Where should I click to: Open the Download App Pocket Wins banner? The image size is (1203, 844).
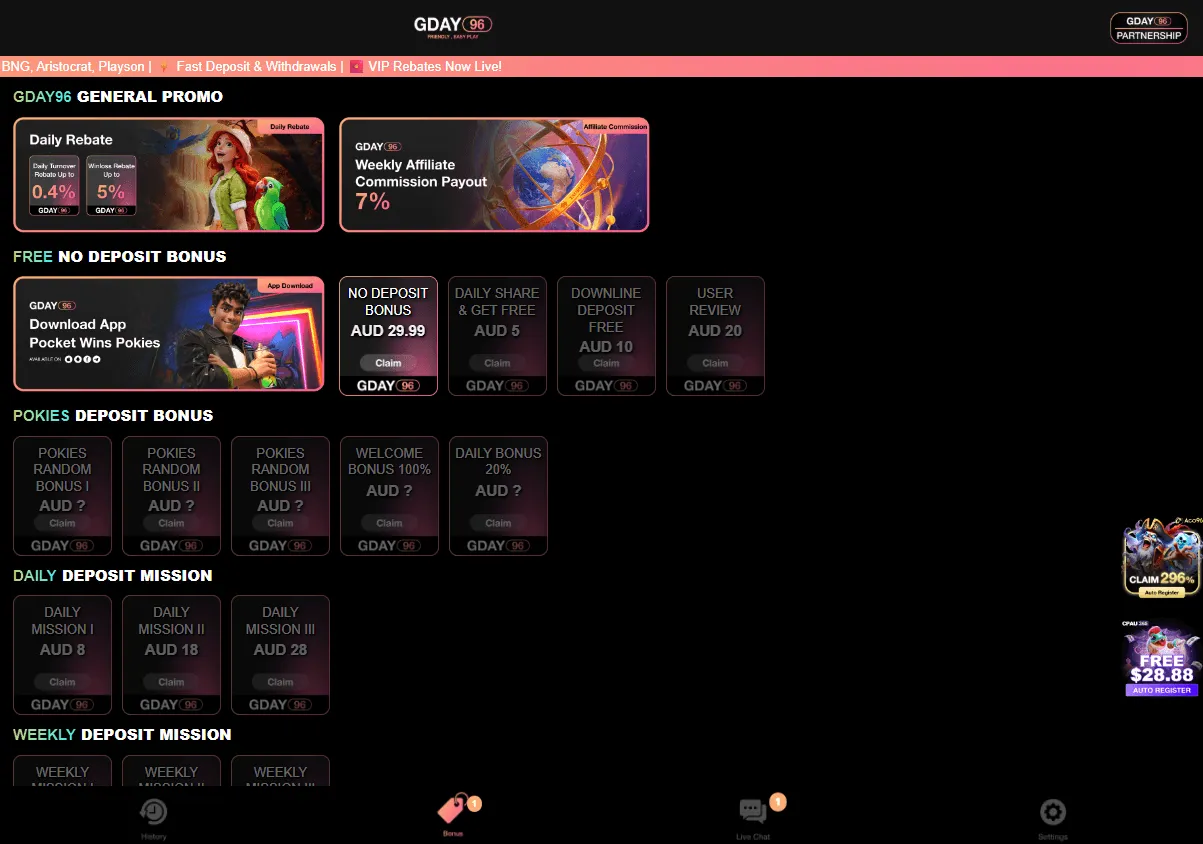pos(169,334)
